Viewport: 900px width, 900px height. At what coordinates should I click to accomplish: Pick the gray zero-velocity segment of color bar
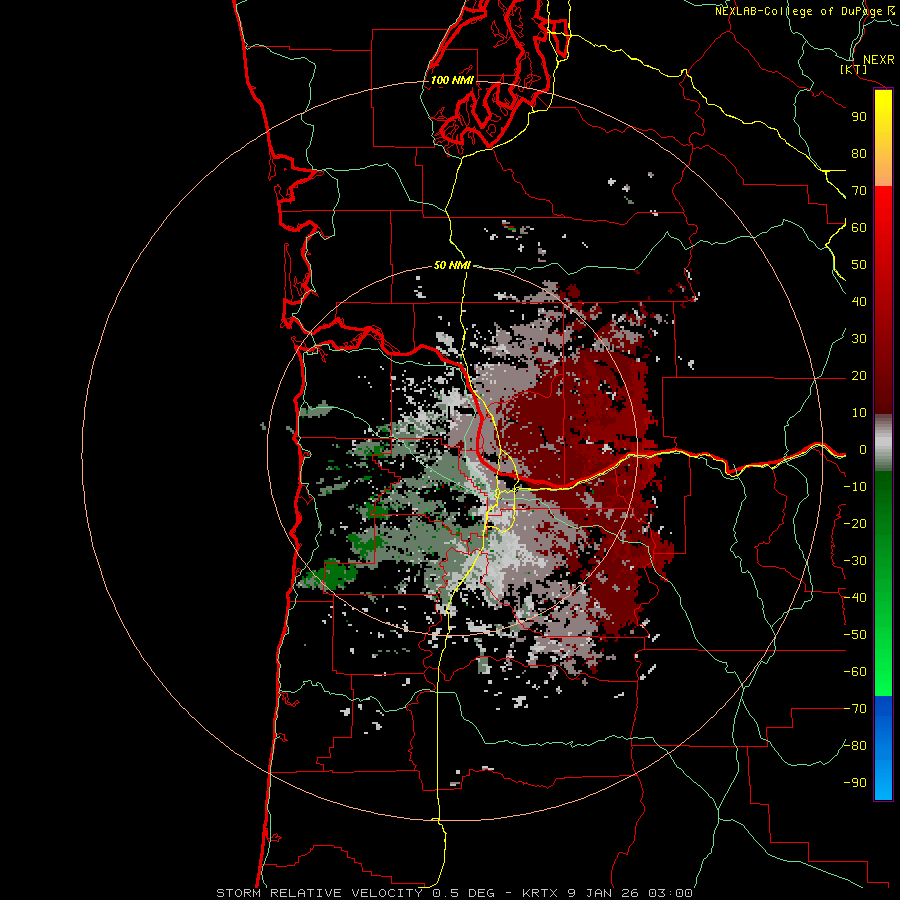883,442
